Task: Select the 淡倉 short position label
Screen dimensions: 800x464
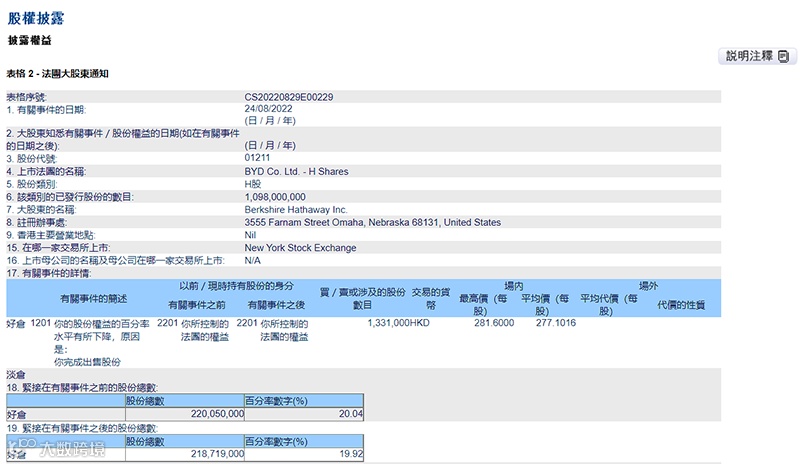Action: pos(16,375)
